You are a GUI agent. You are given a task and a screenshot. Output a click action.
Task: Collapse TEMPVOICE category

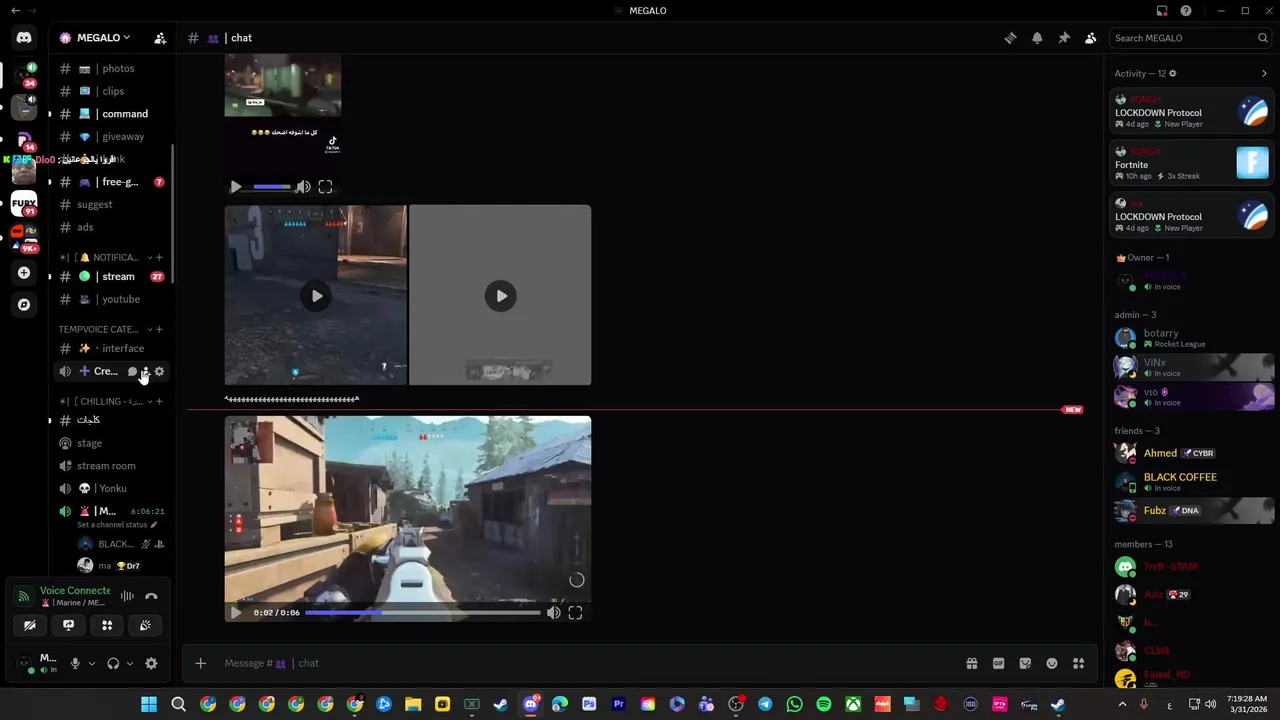104,329
